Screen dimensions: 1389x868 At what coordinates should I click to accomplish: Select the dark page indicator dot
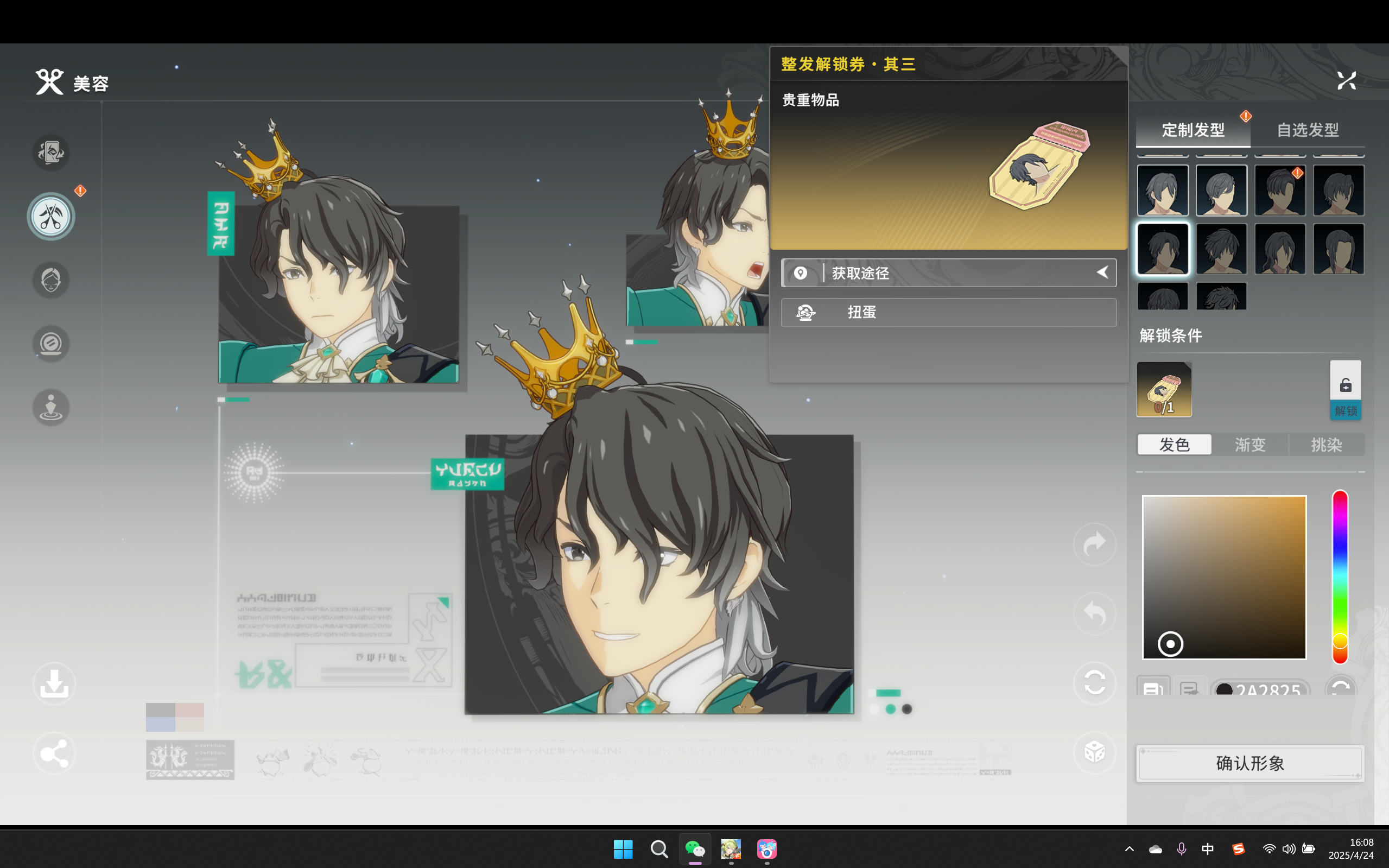[907, 709]
